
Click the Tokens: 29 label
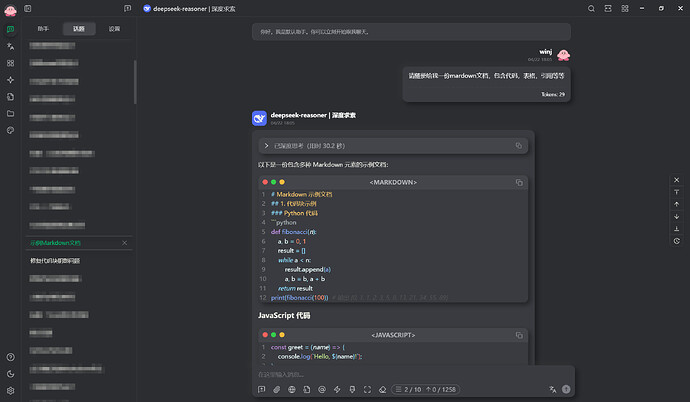(x=553, y=94)
